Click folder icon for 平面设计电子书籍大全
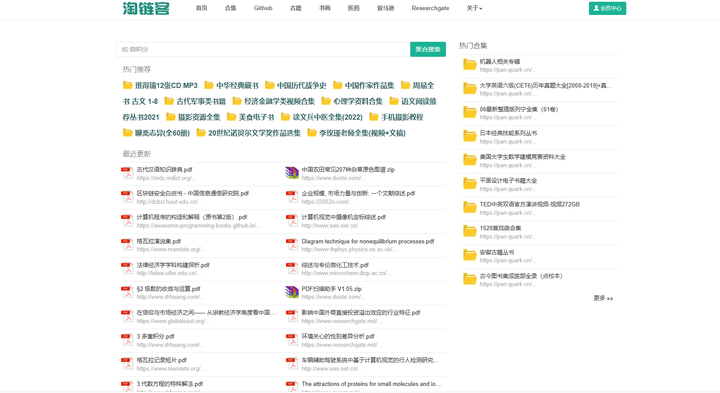This screenshot has height=393, width=720. (470, 184)
